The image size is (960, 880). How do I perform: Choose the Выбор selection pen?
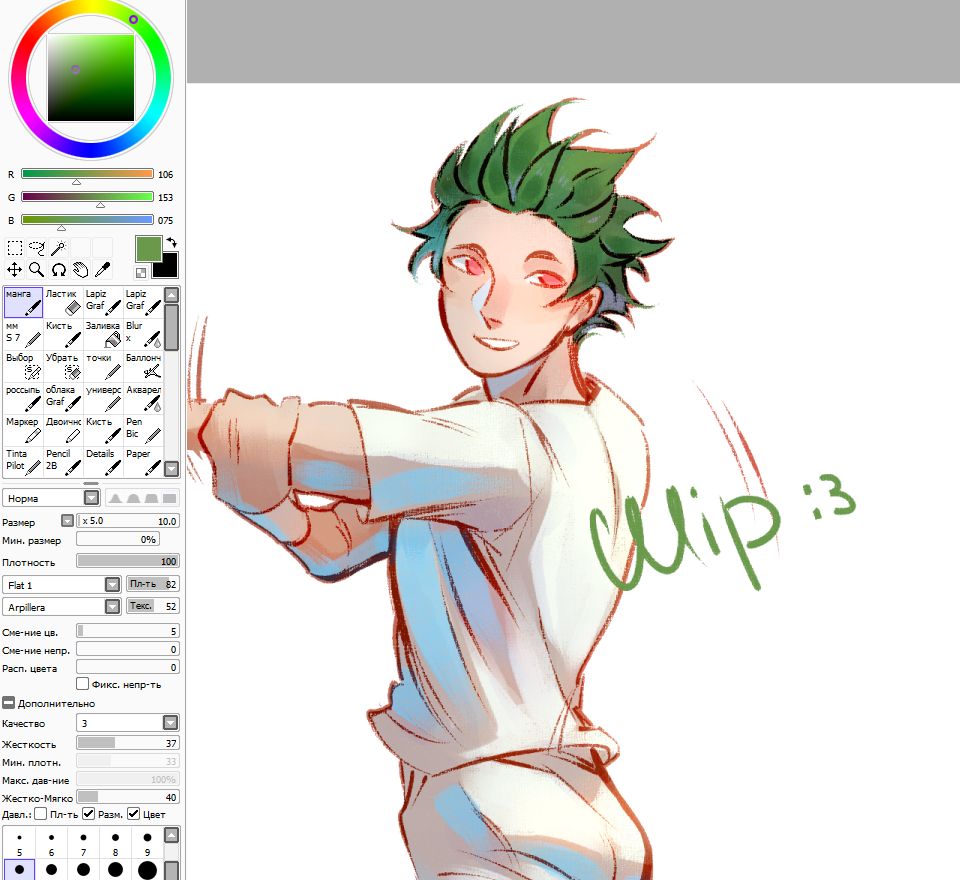[23, 366]
